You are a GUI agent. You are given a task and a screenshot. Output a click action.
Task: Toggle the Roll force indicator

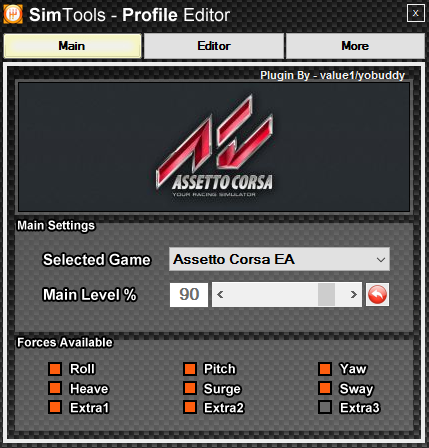pos(55,369)
